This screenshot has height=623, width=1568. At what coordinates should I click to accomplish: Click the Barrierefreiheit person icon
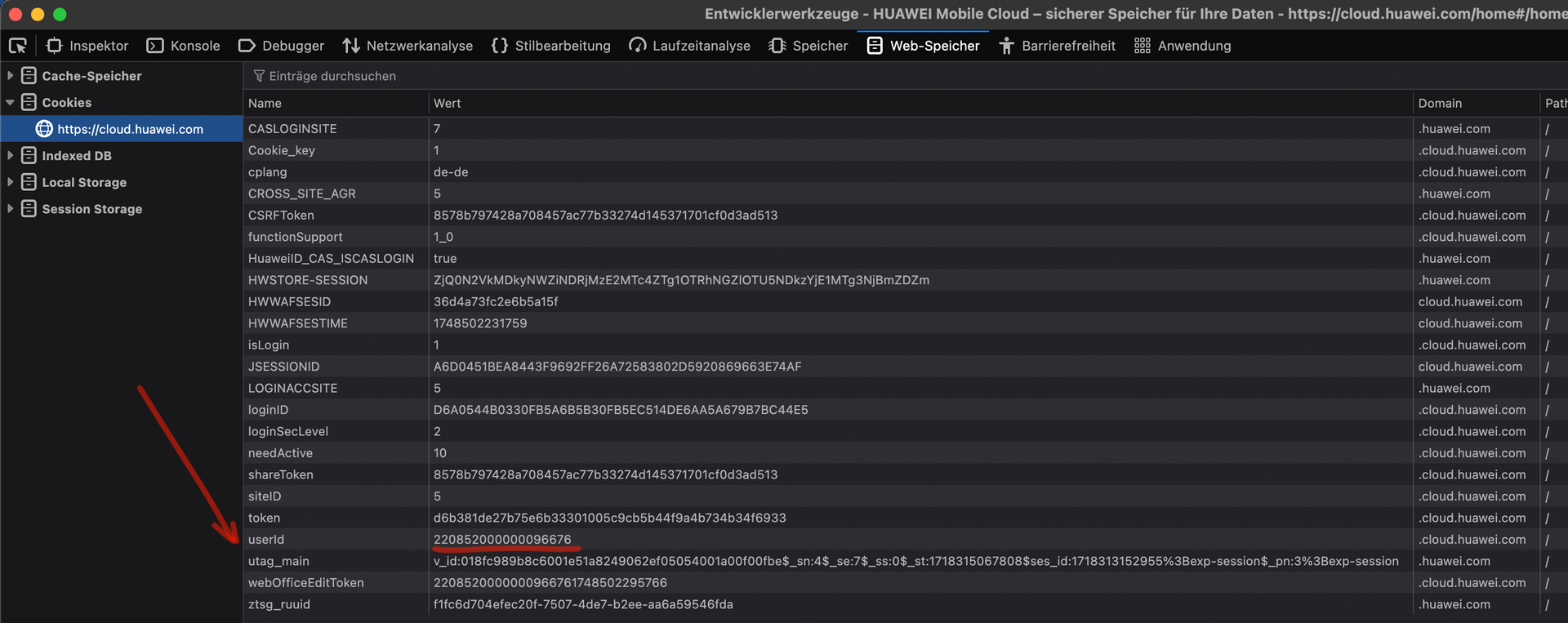(1006, 46)
